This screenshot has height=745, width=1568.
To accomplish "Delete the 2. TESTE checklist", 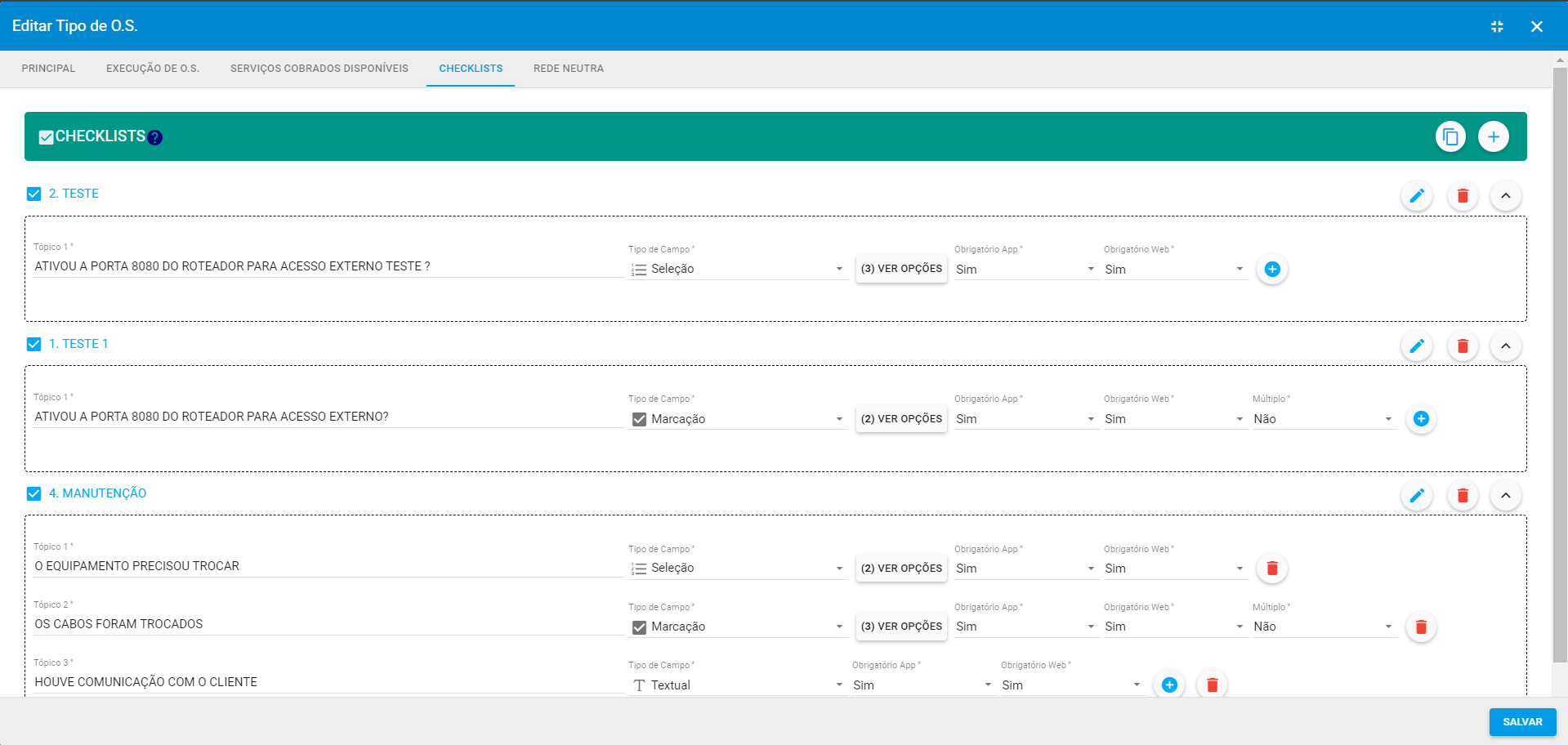I will [1463, 195].
